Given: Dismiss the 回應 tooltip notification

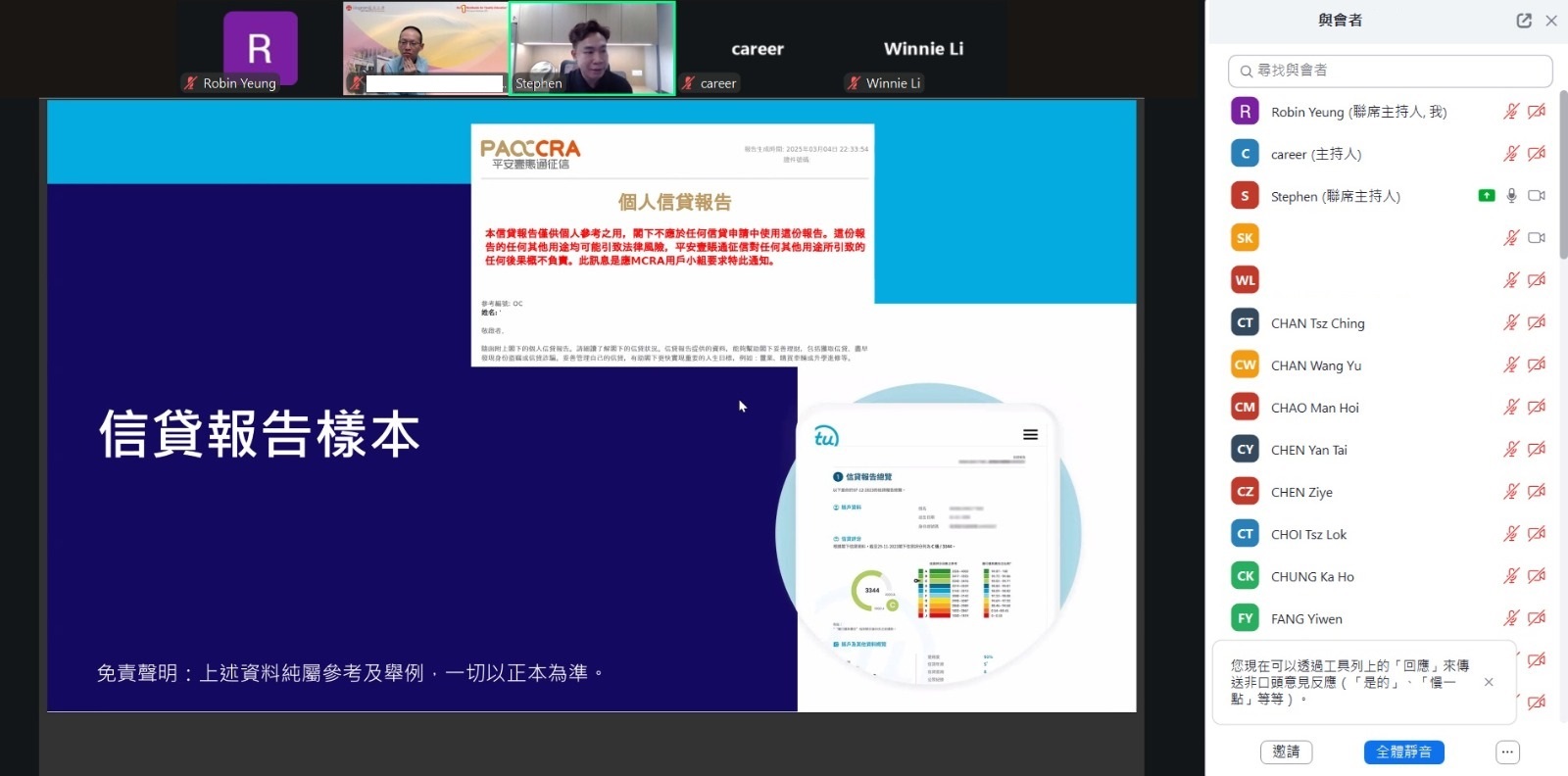Looking at the screenshot, I should [x=1489, y=682].
